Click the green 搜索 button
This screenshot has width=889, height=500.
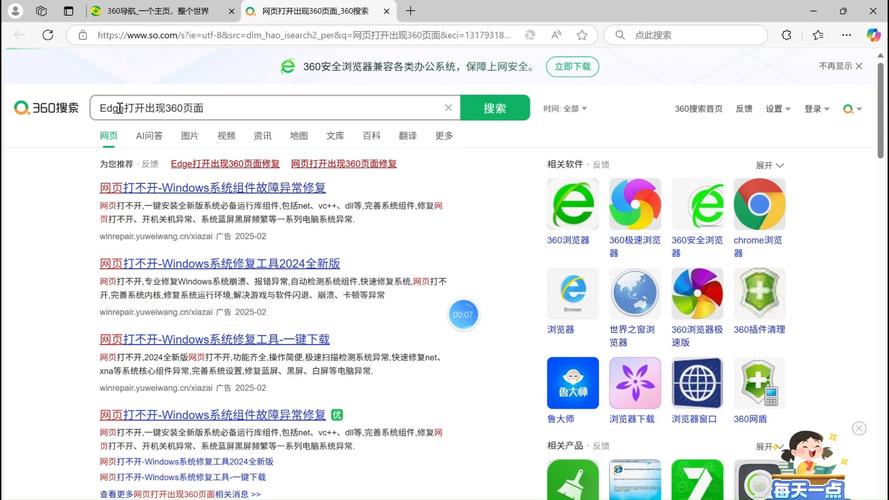tap(495, 108)
